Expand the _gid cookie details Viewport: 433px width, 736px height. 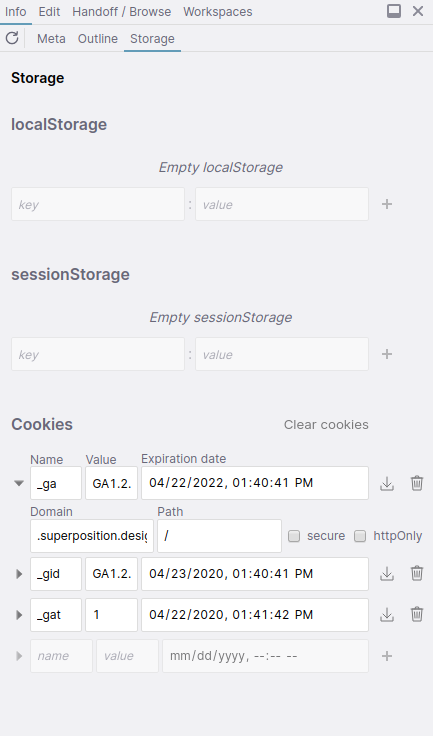pos(19,574)
